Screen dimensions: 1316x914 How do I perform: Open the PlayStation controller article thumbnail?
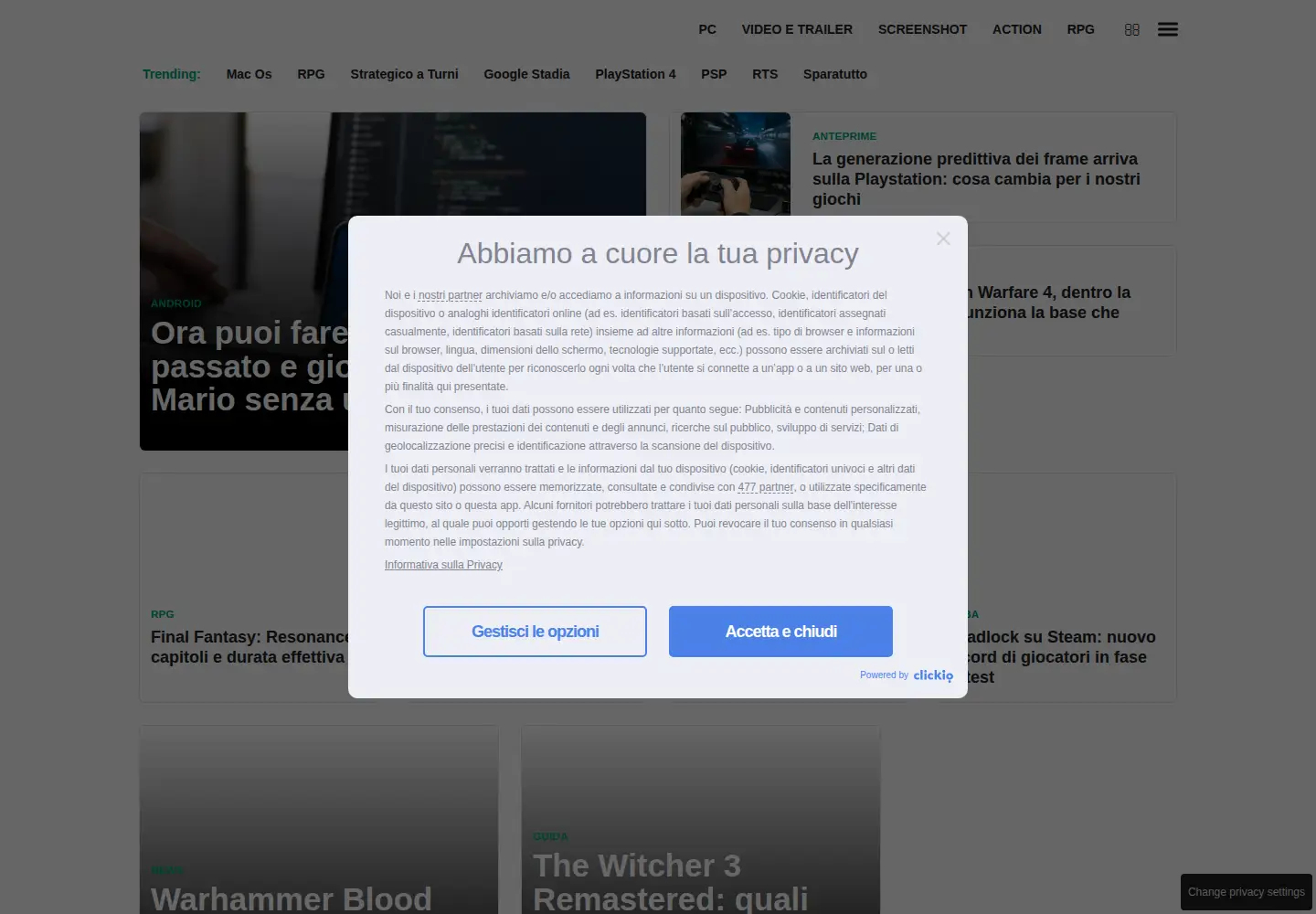(736, 164)
